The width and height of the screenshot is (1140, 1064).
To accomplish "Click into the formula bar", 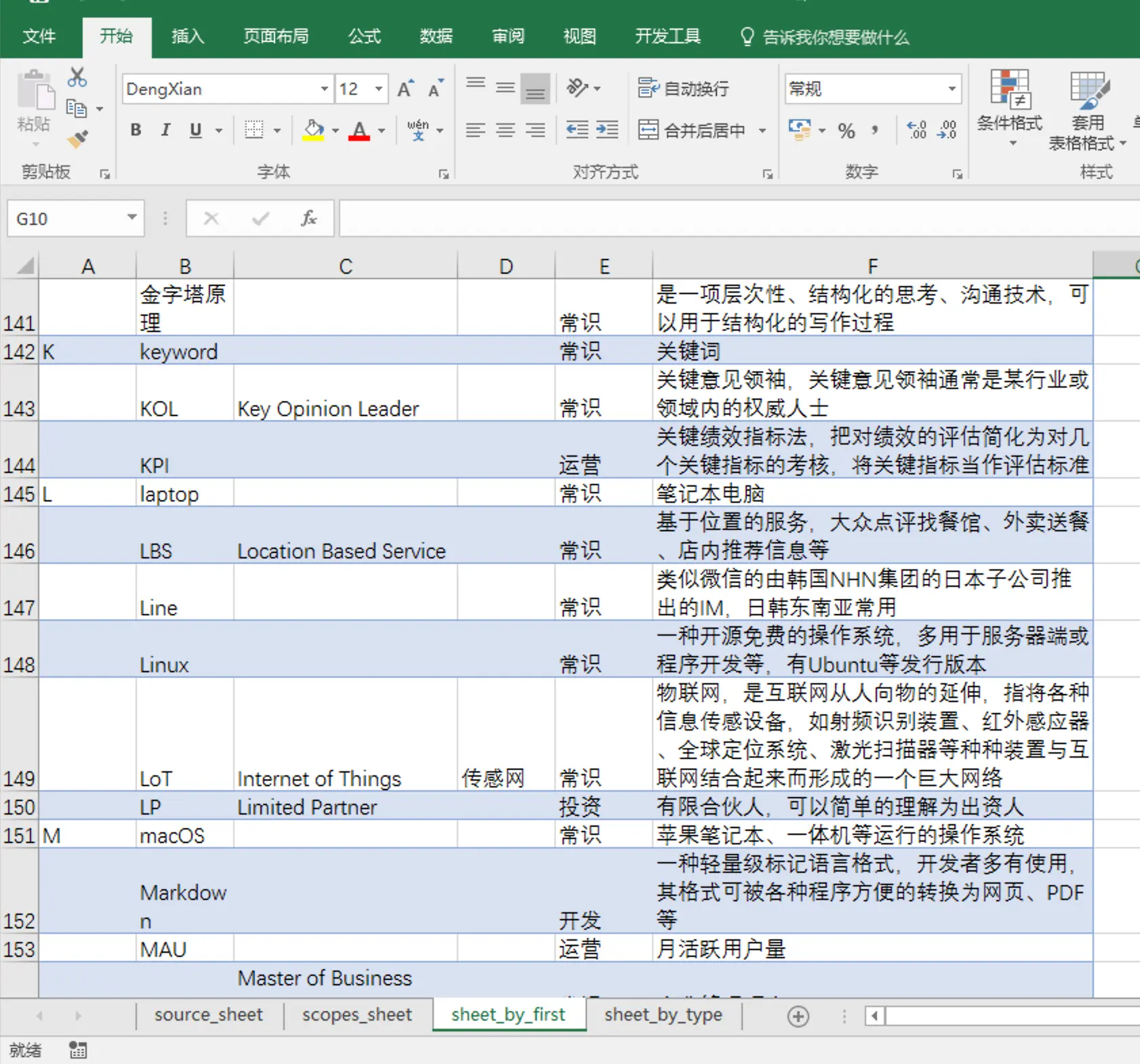I will tap(739, 218).
